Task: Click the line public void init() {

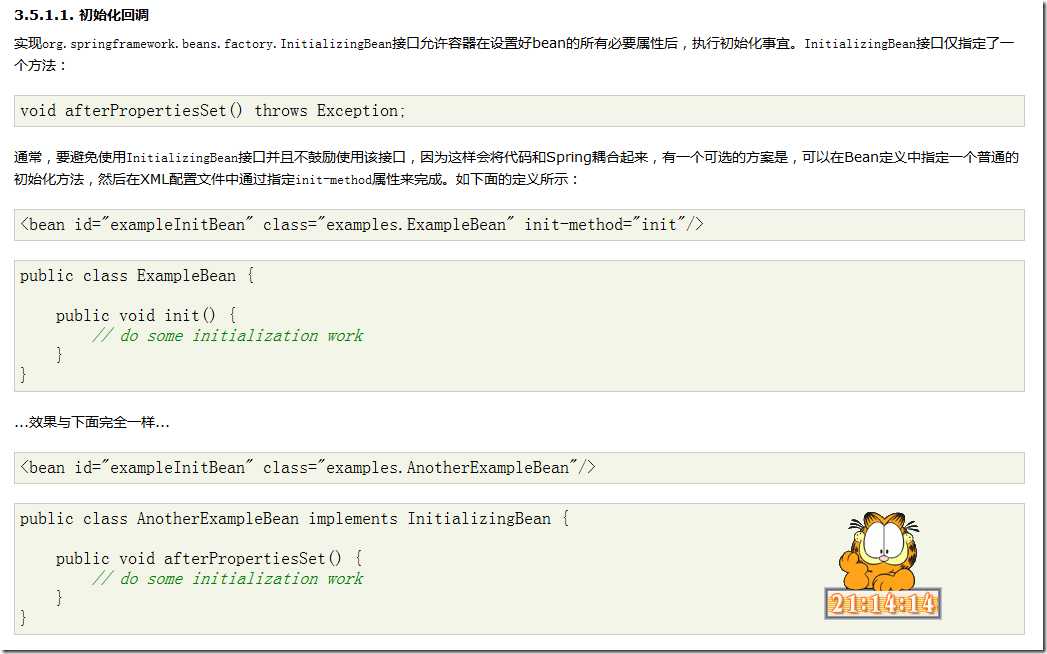Action: click(146, 315)
